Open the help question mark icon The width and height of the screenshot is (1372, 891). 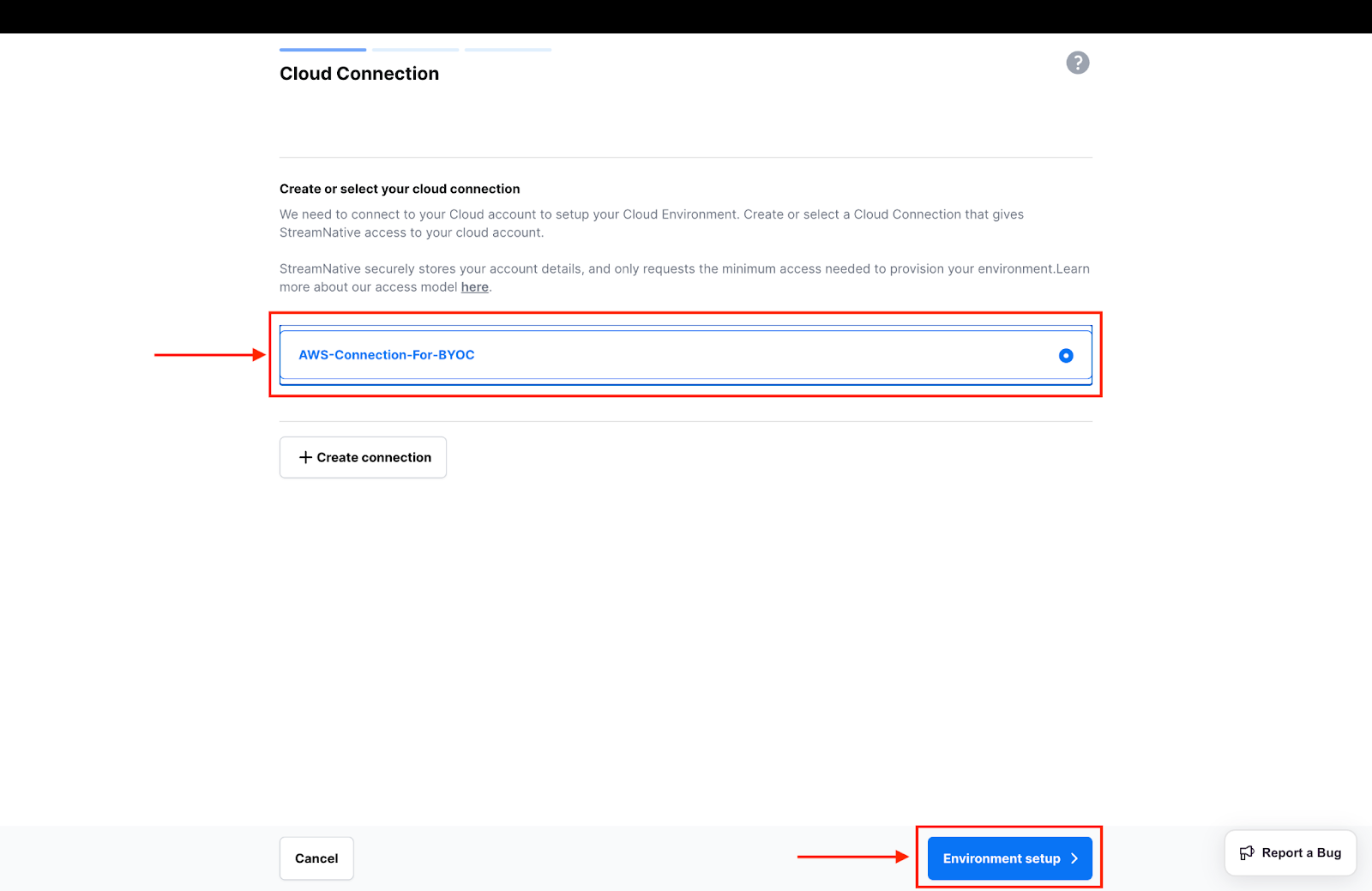point(1077,63)
